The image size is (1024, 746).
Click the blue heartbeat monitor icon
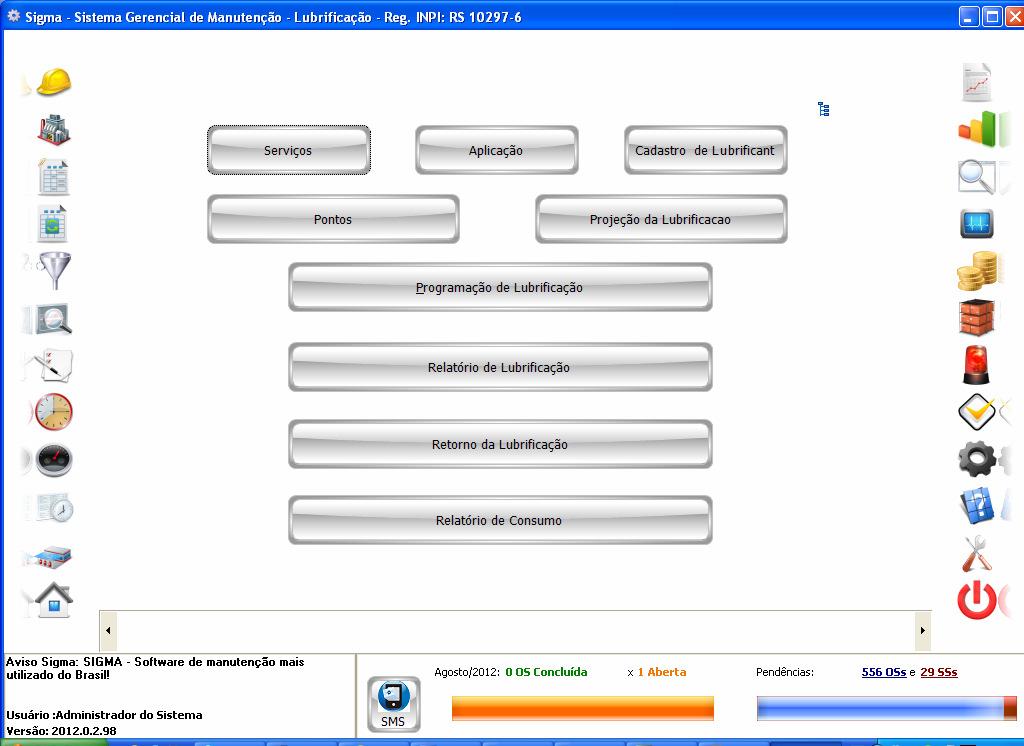tap(977, 224)
